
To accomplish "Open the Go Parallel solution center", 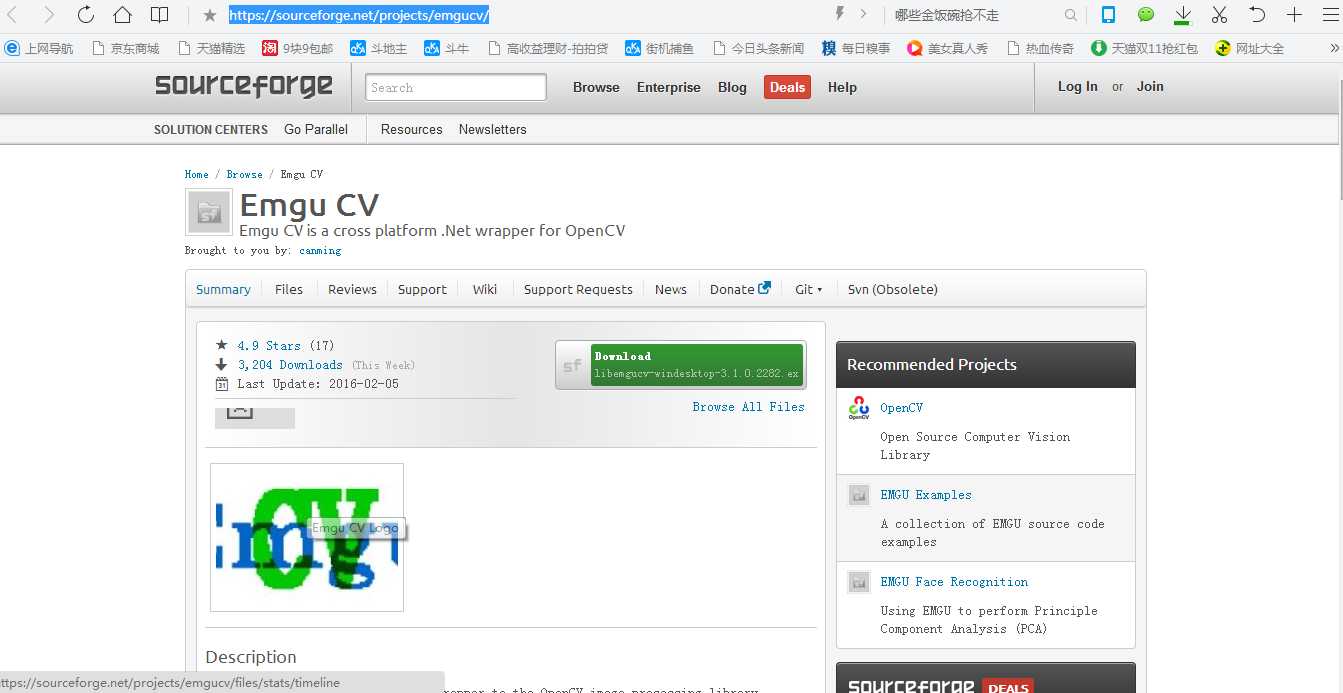I will coord(316,129).
